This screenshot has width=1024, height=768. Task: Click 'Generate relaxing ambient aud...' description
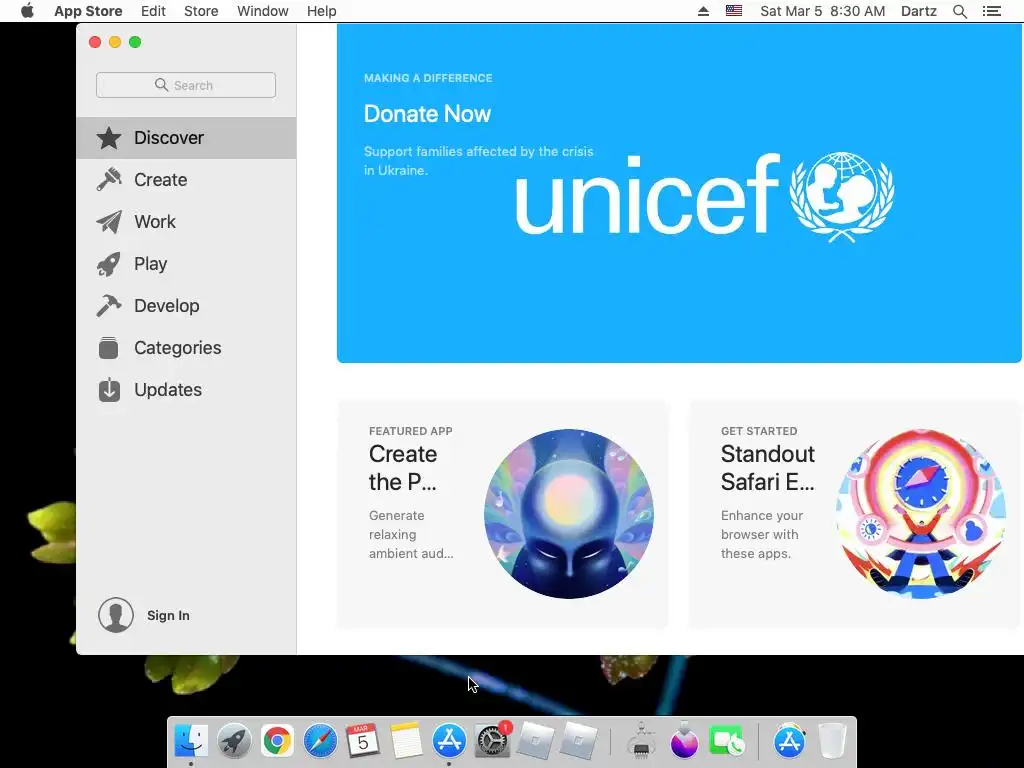(x=411, y=534)
